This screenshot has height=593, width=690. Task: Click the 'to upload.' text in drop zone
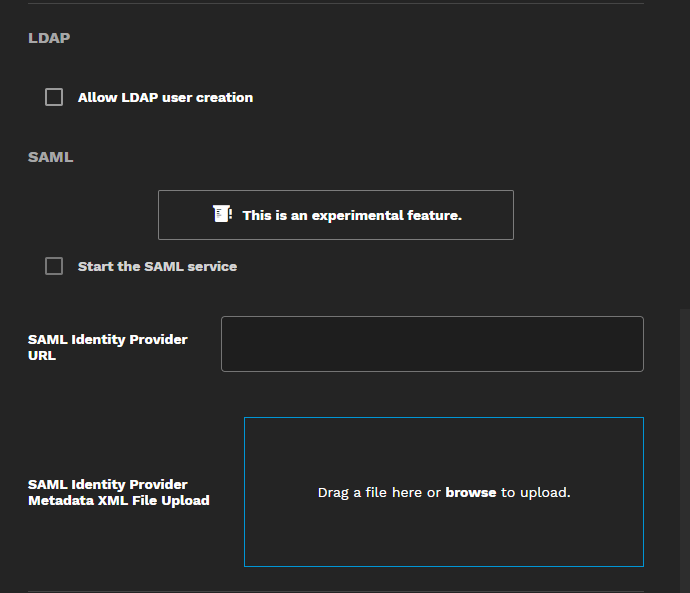coord(535,493)
